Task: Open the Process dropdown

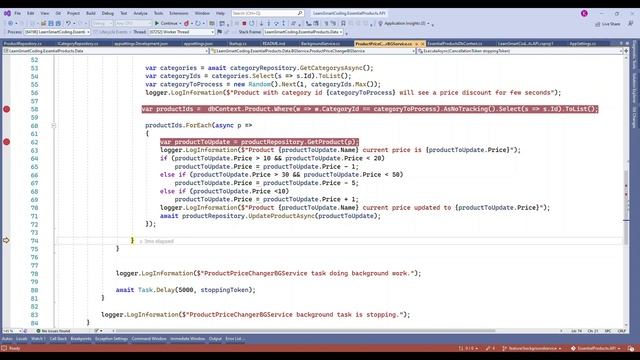Action: click(57, 32)
